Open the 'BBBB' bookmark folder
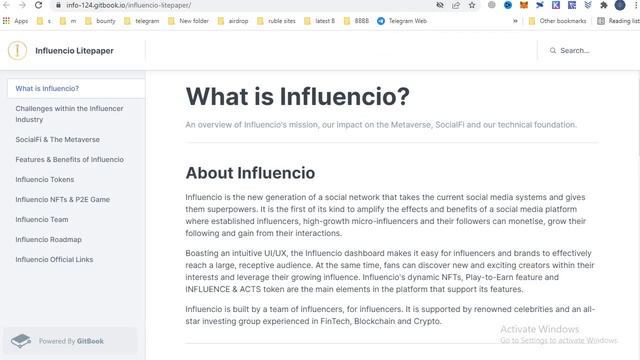The width and height of the screenshot is (640, 360). 356,21
